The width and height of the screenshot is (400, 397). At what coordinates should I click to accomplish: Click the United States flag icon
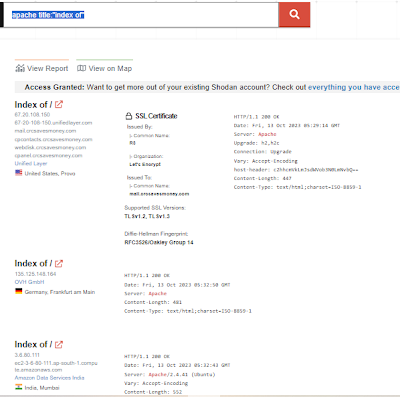point(19,173)
